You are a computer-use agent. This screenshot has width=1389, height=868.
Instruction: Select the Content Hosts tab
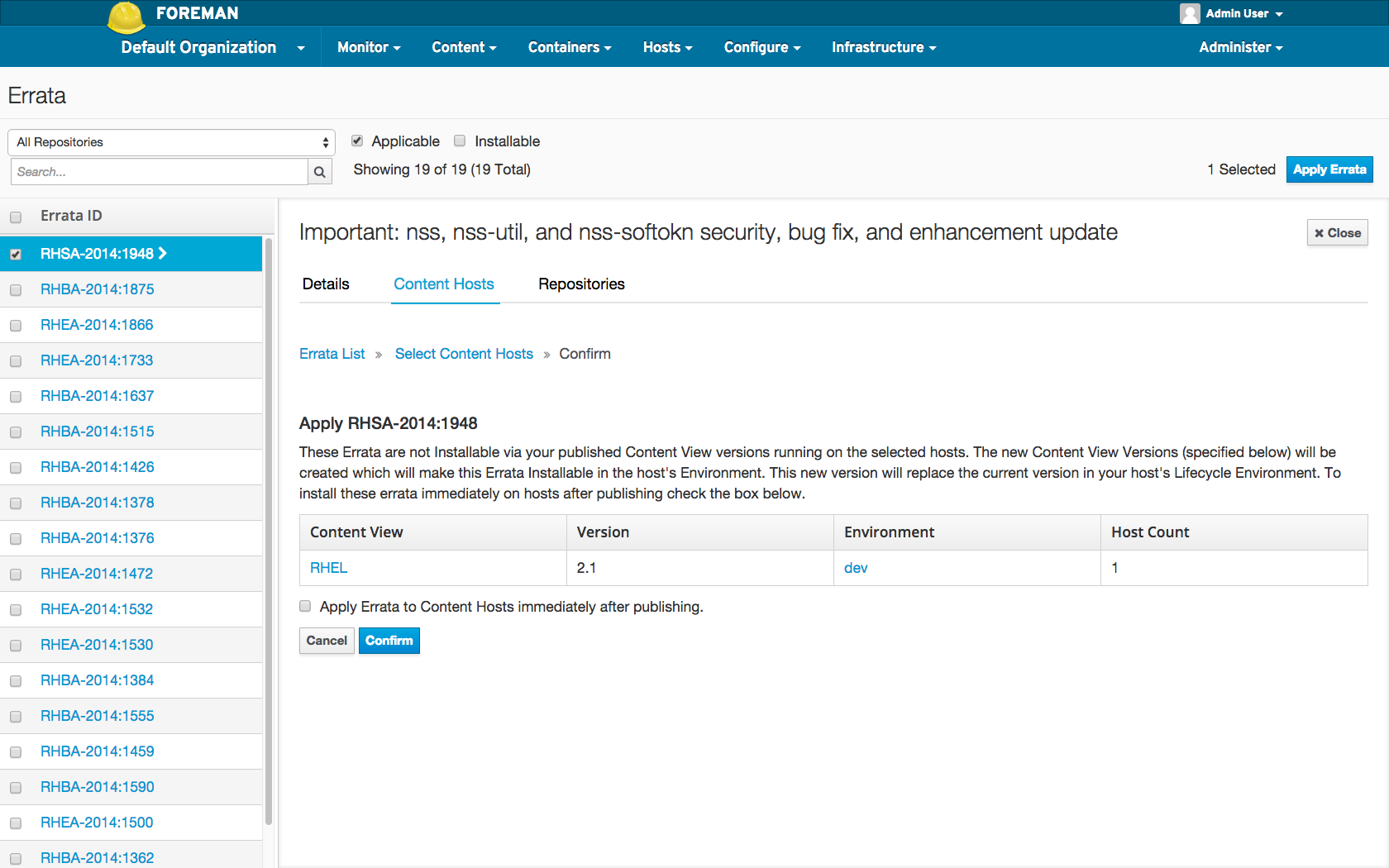coord(444,284)
